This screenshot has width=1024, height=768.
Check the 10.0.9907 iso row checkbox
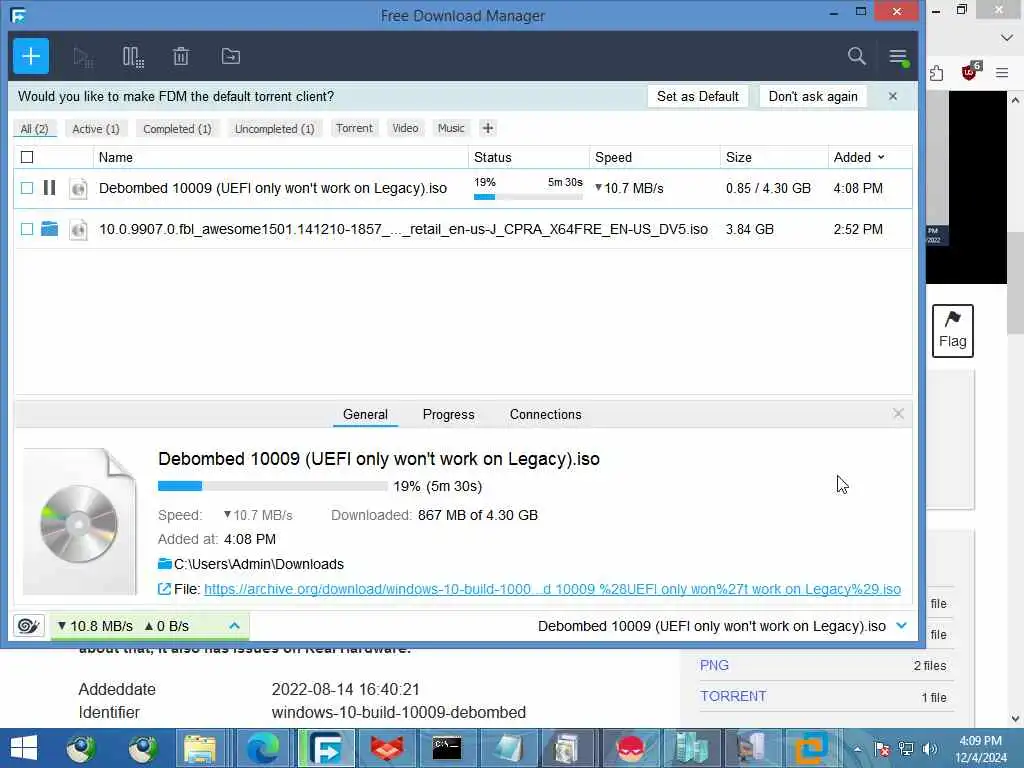(x=27, y=229)
